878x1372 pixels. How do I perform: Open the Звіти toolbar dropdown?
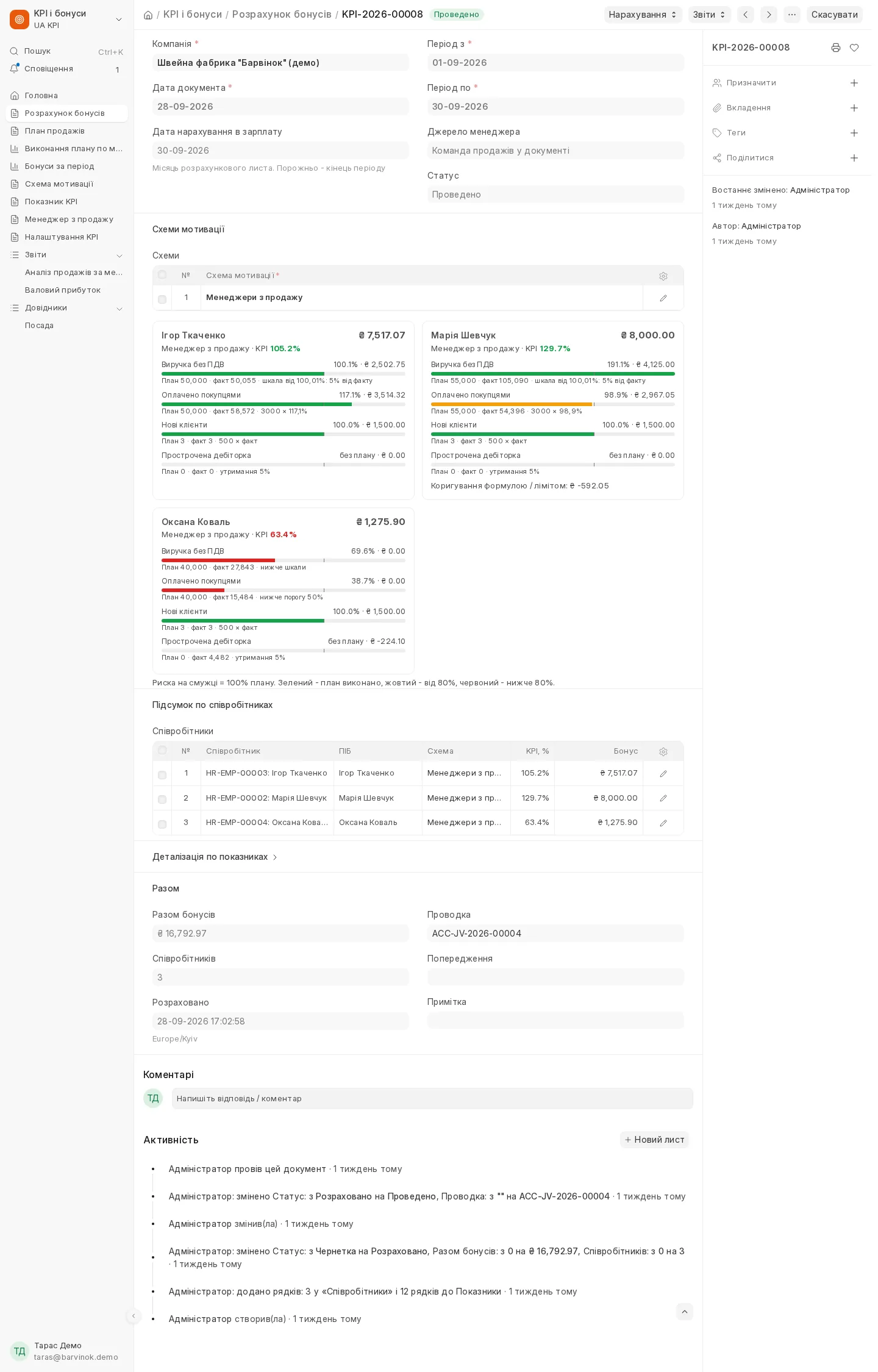[x=709, y=15]
